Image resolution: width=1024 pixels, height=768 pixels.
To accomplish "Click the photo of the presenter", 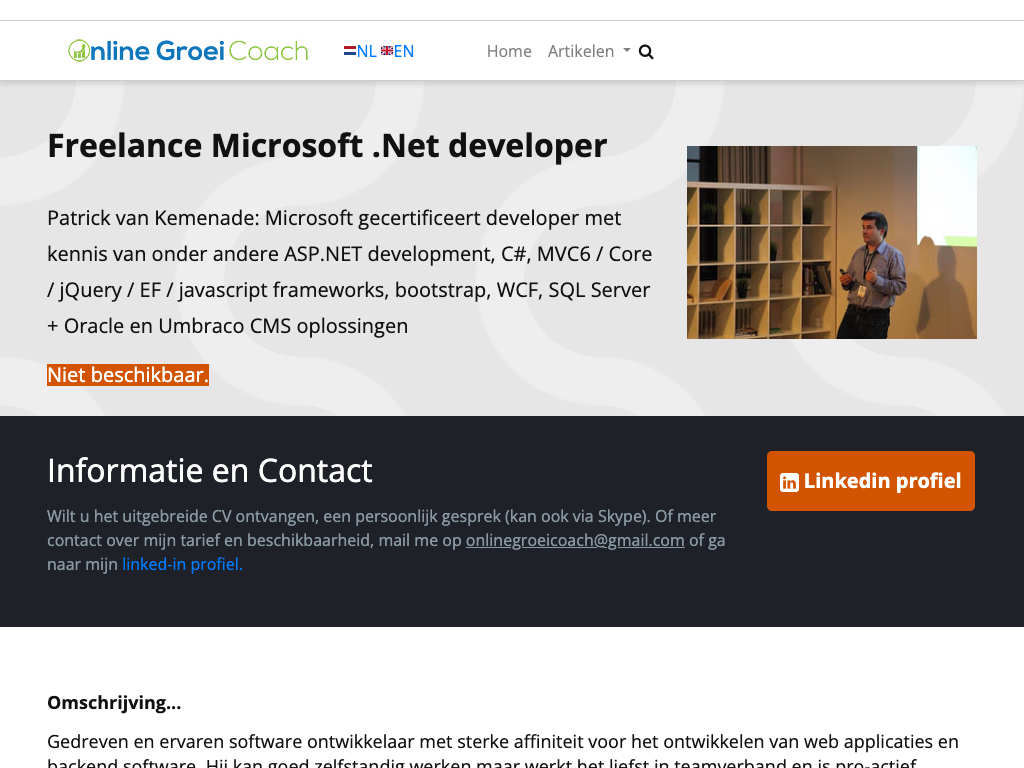I will pyautogui.click(x=831, y=242).
